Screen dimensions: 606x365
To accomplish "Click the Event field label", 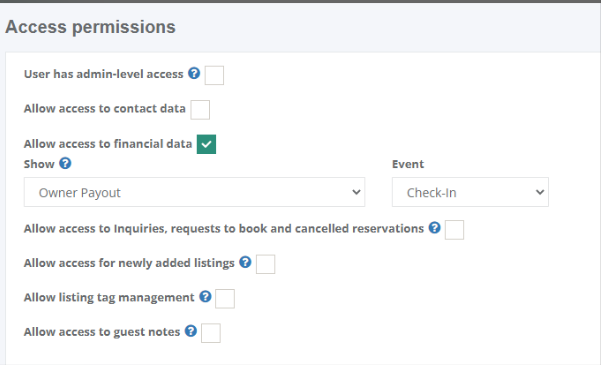I will (408, 164).
